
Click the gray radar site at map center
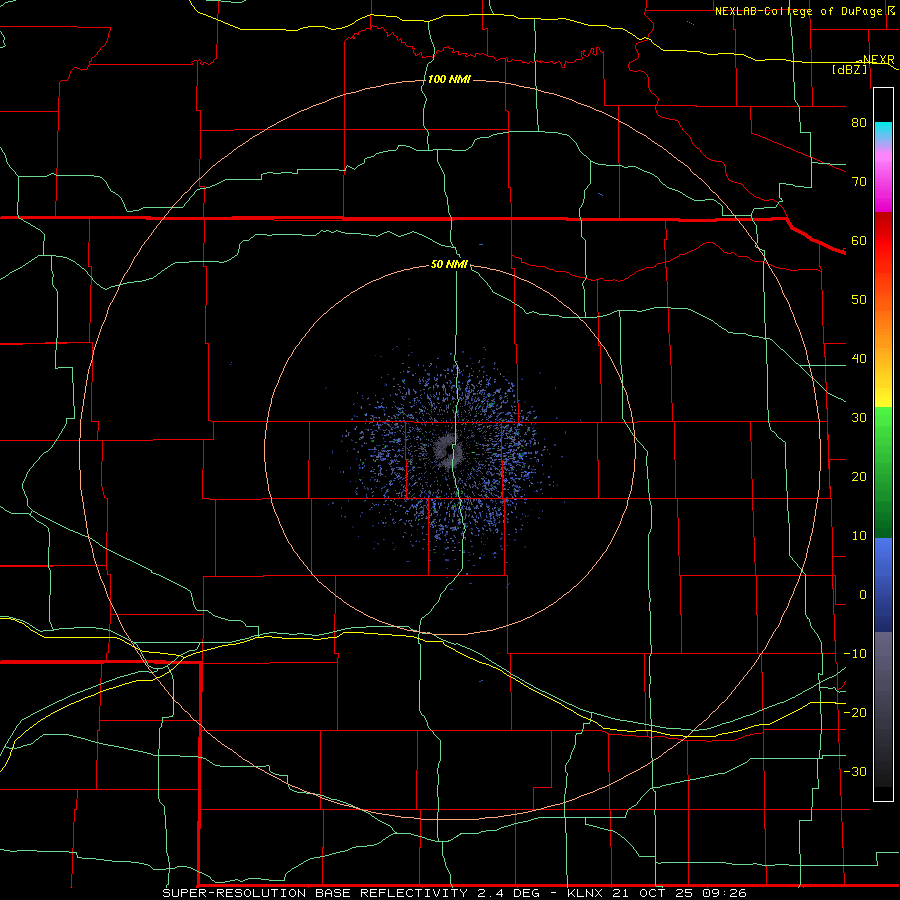(448, 449)
